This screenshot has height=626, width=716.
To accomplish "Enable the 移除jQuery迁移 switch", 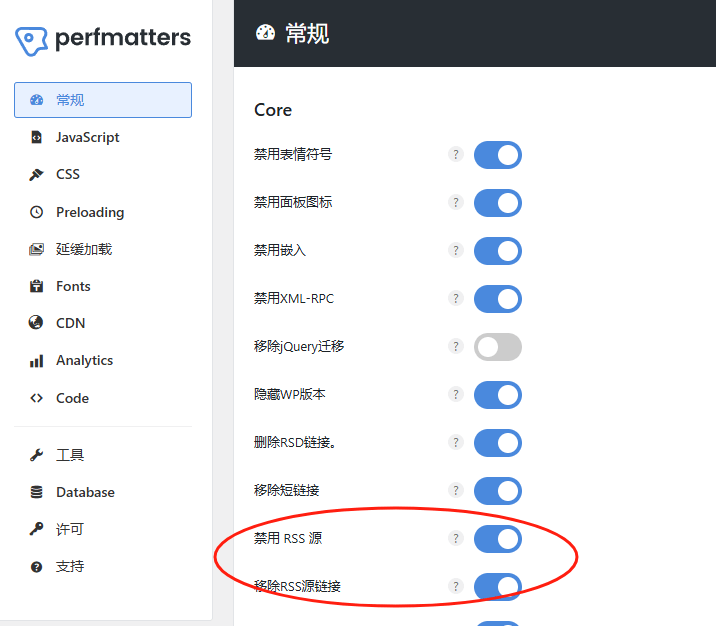I will (498, 347).
